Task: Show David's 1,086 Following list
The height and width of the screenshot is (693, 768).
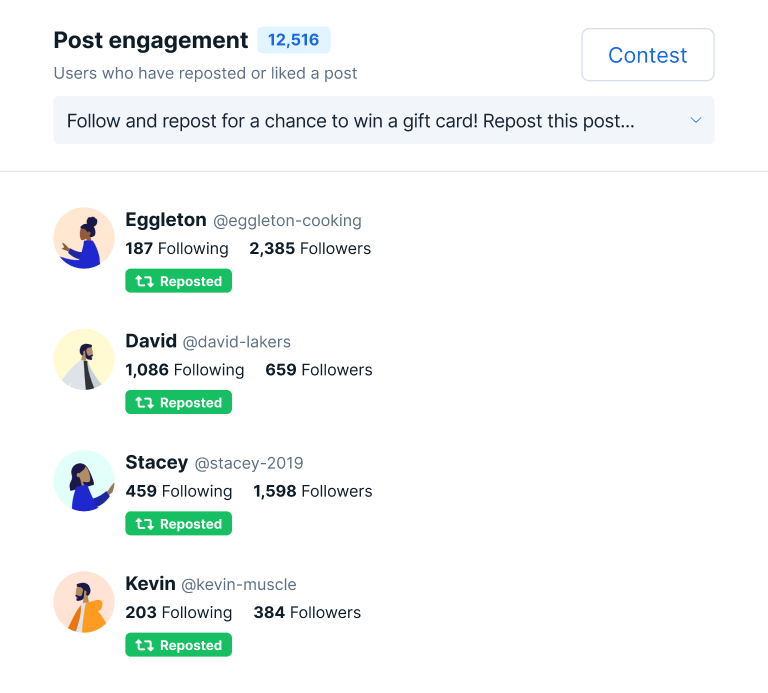Action: point(185,370)
